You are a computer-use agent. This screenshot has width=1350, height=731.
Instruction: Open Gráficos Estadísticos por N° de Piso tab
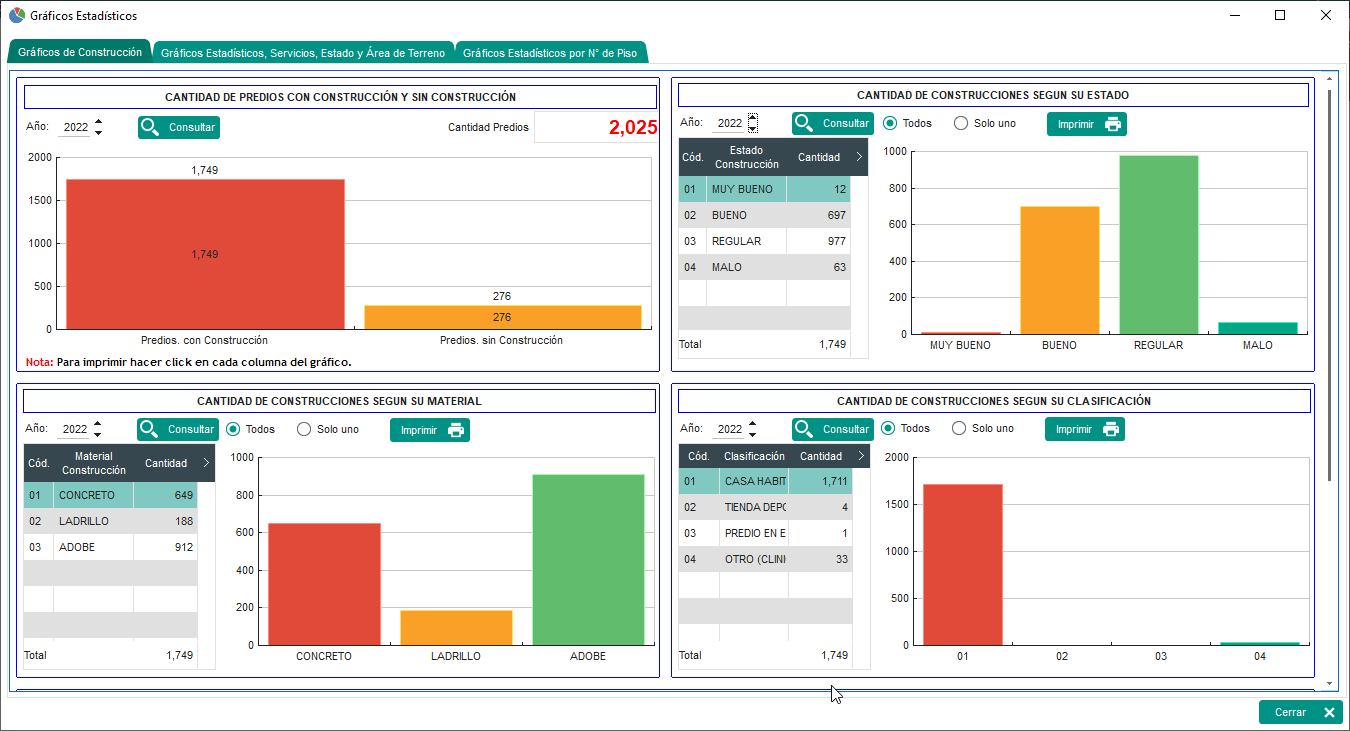(549, 53)
